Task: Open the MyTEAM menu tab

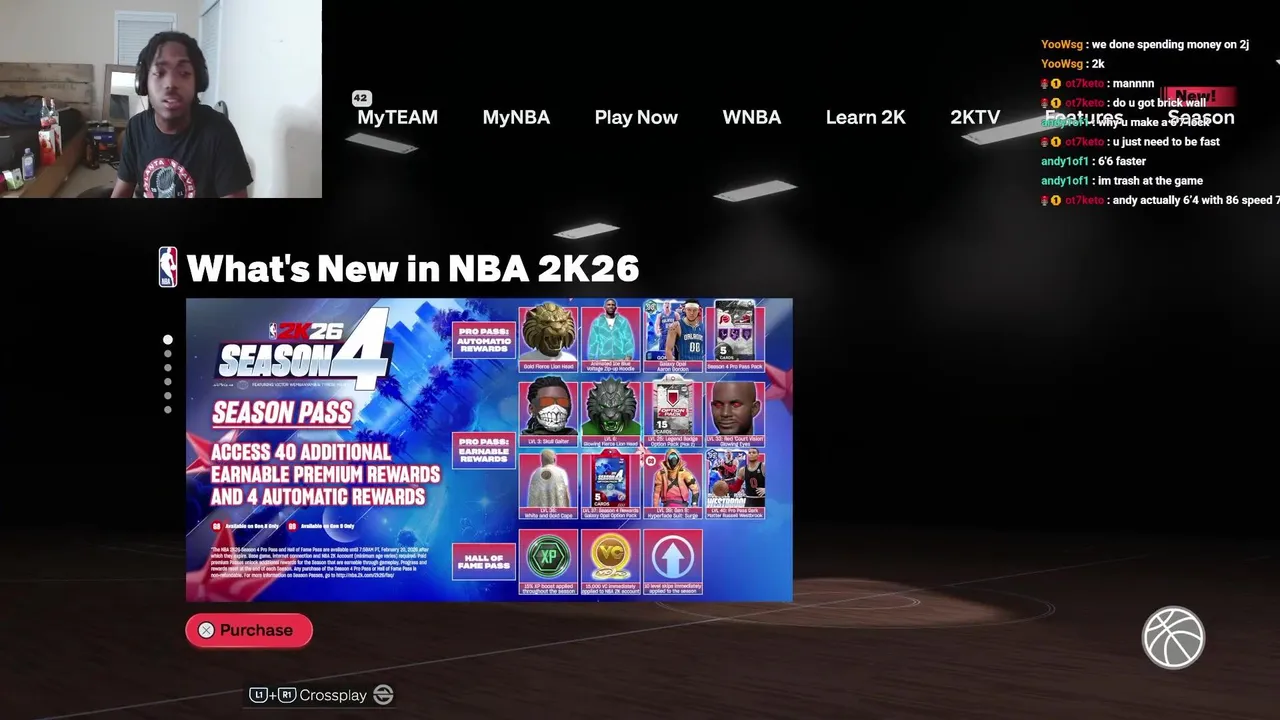Action: click(397, 117)
